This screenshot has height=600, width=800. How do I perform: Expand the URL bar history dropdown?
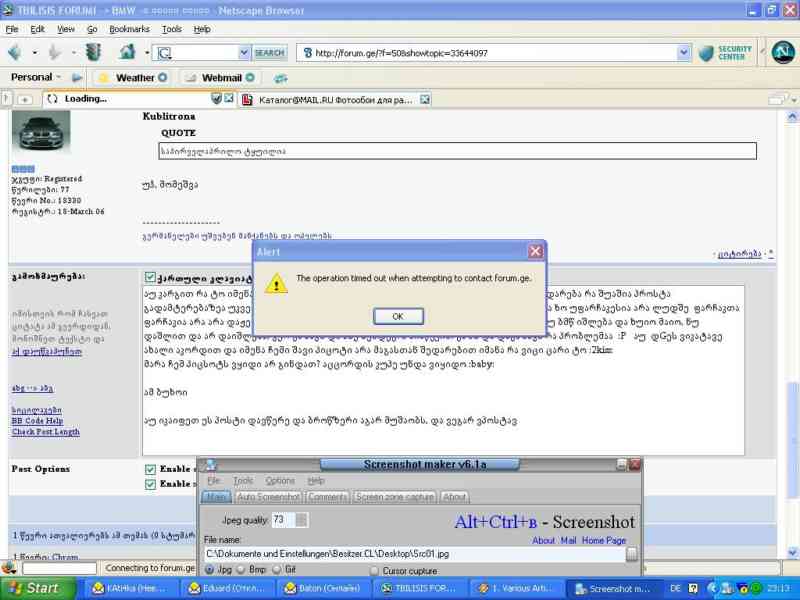click(683, 53)
